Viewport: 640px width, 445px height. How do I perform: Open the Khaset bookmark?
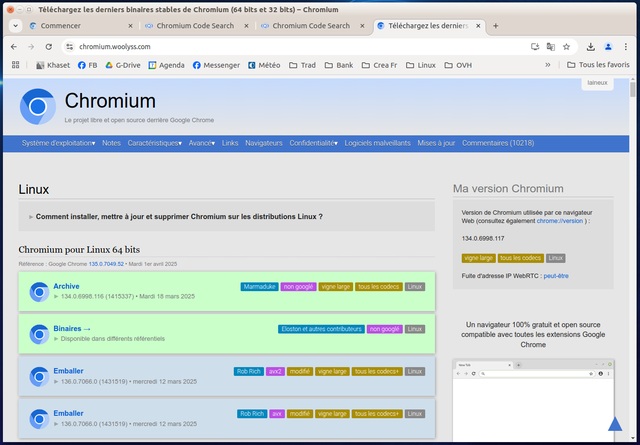53,65
